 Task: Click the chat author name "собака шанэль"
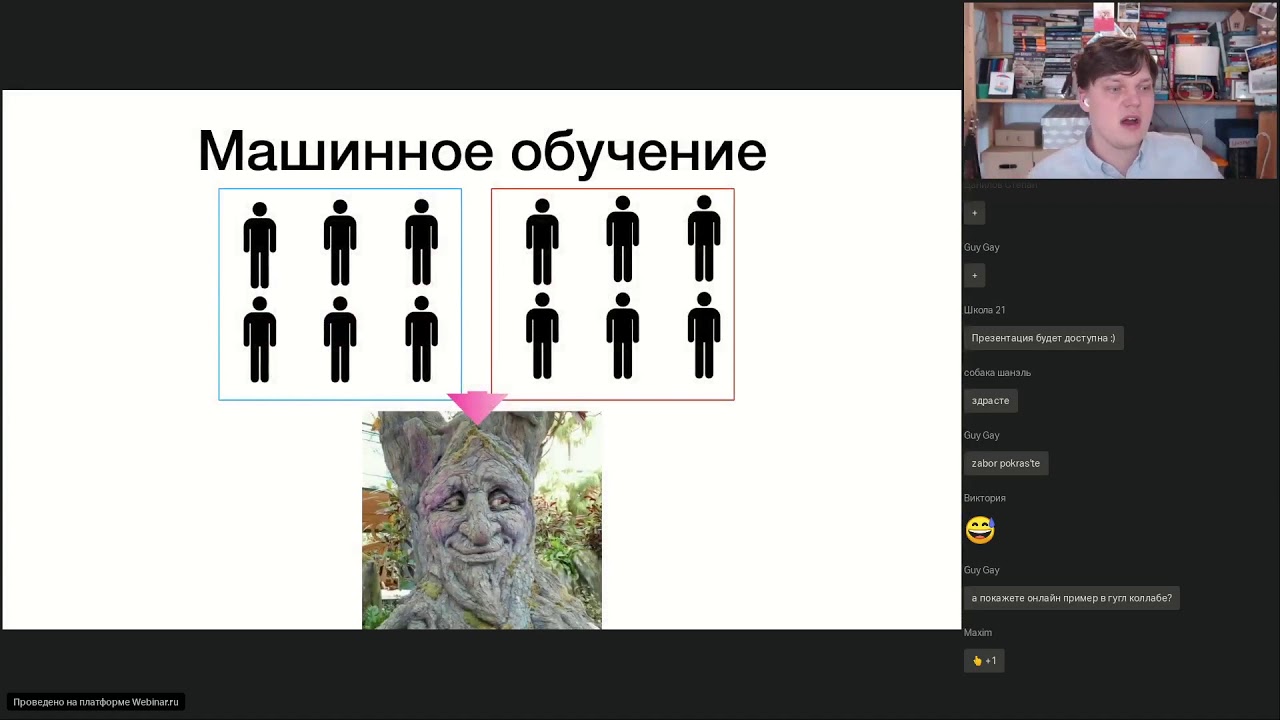(997, 373)
